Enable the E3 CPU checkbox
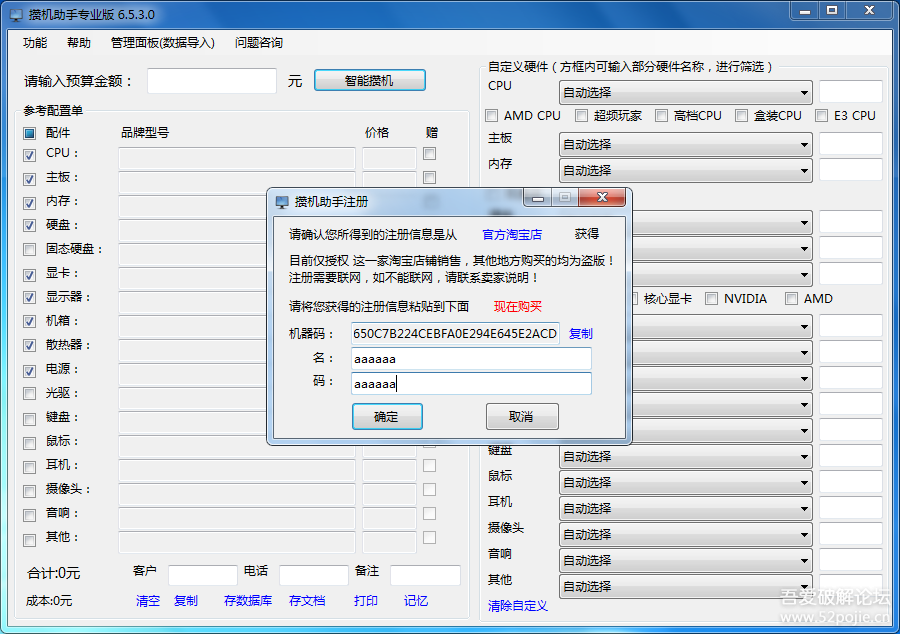 point(821,115)
